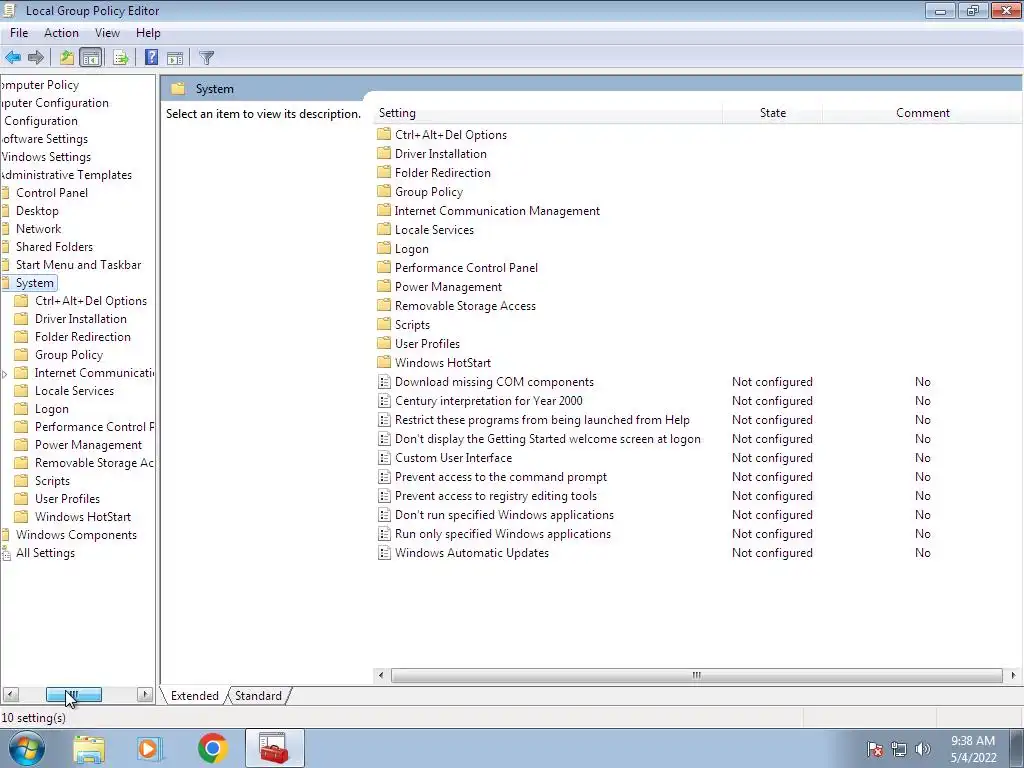Image resolution: width=1024 pixels, height=768 pixels.
Task: Open the Help menu
Action: [148, 33]
